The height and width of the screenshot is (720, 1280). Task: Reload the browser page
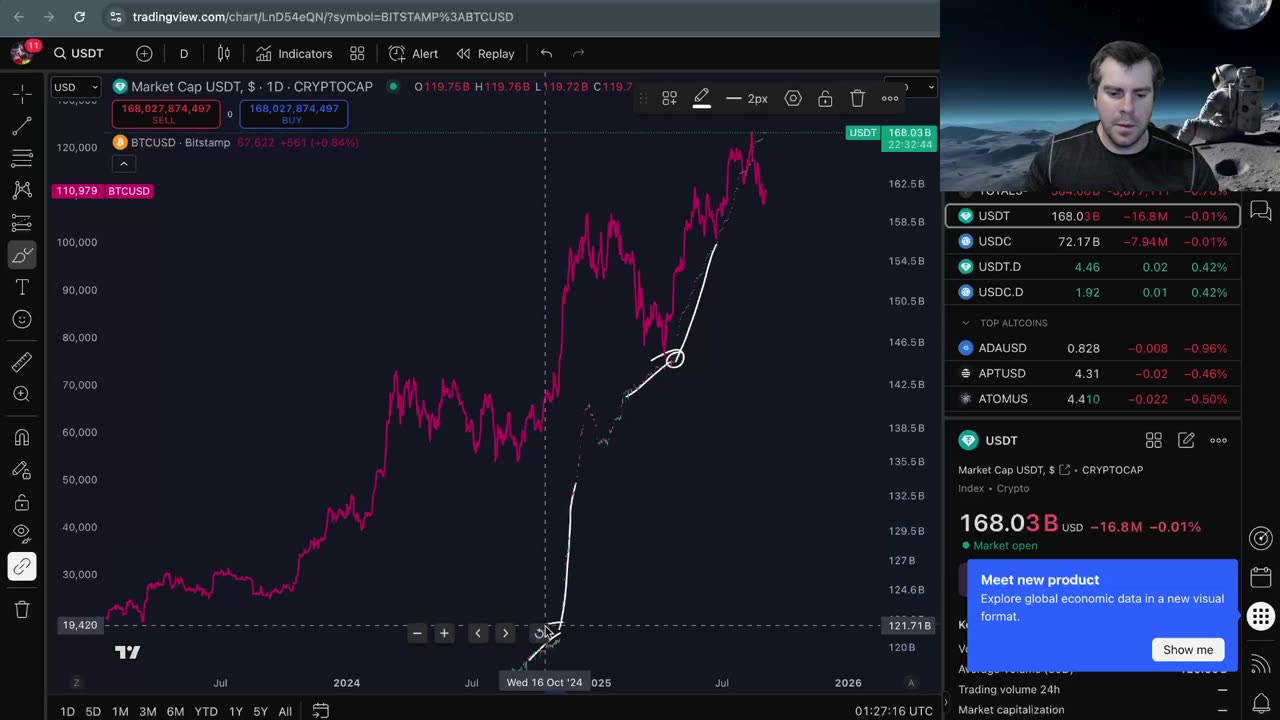click(x=79, y=17)
